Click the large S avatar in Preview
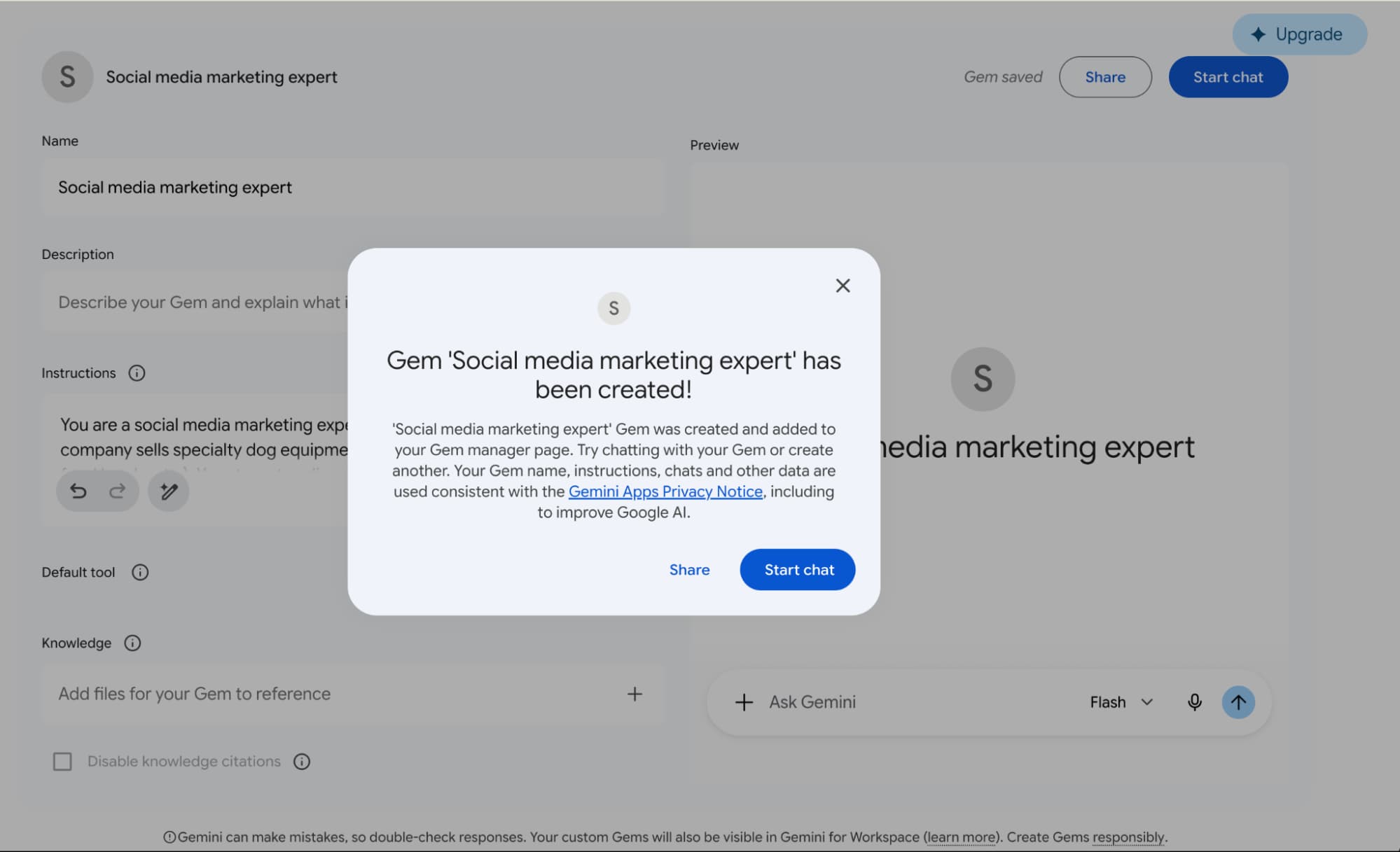Image resolution: width=1400 pixels, height=852 pixels. point(983,379)
